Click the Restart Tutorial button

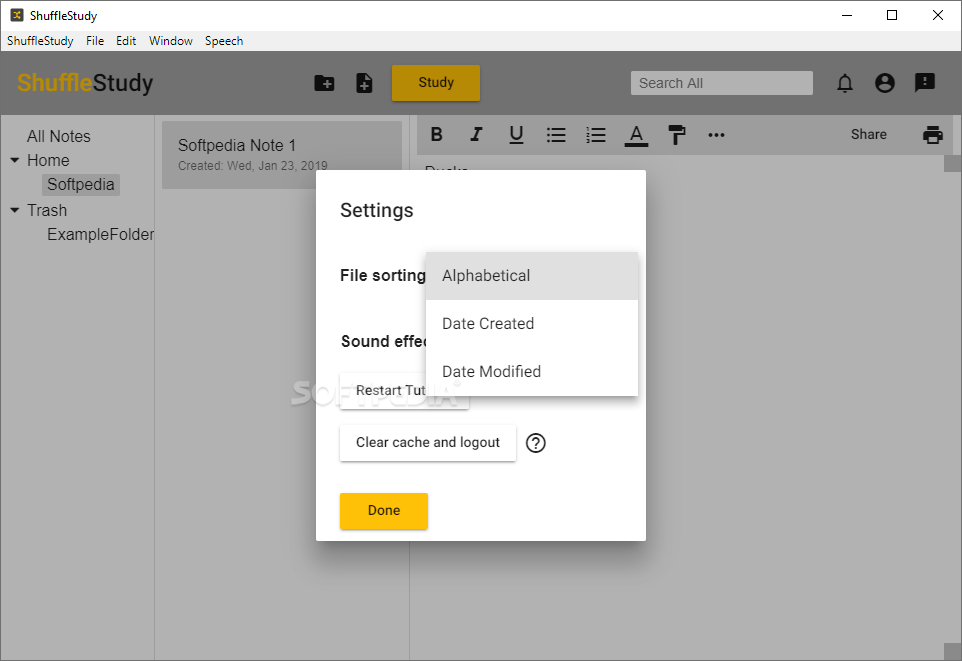tap(383, 391)
